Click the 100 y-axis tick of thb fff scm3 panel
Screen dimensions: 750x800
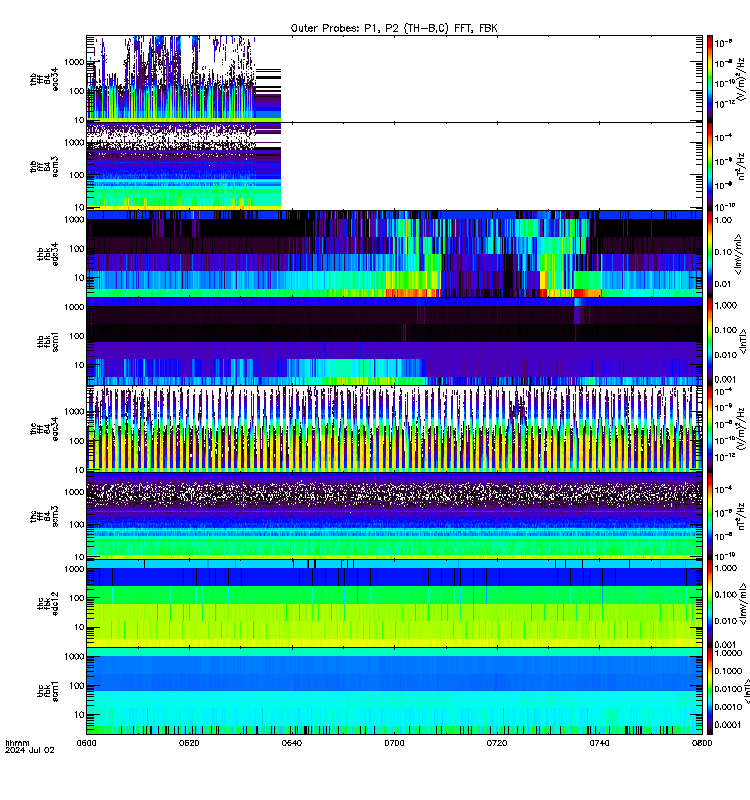(77, 175)
